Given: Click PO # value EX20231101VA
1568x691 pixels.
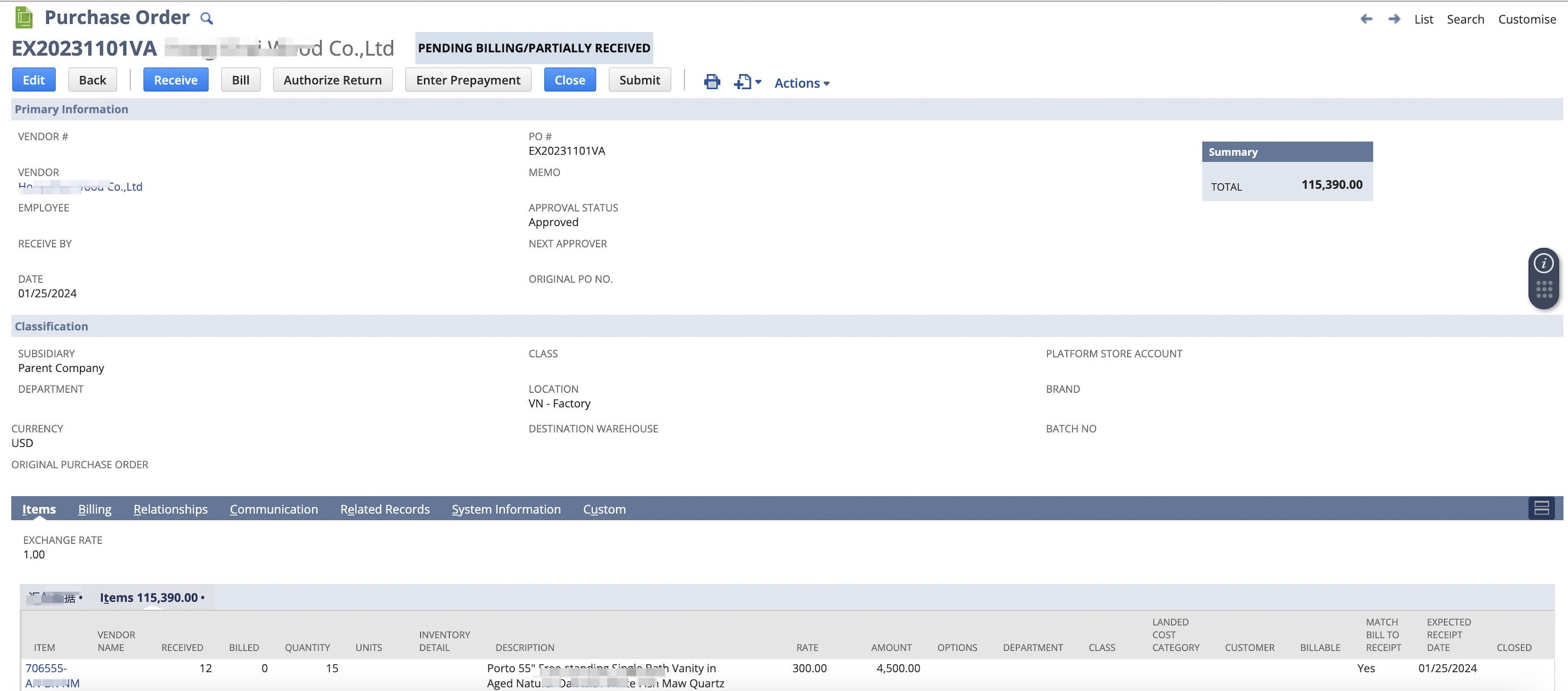Looking at the screenshot, I should point(567,151).
